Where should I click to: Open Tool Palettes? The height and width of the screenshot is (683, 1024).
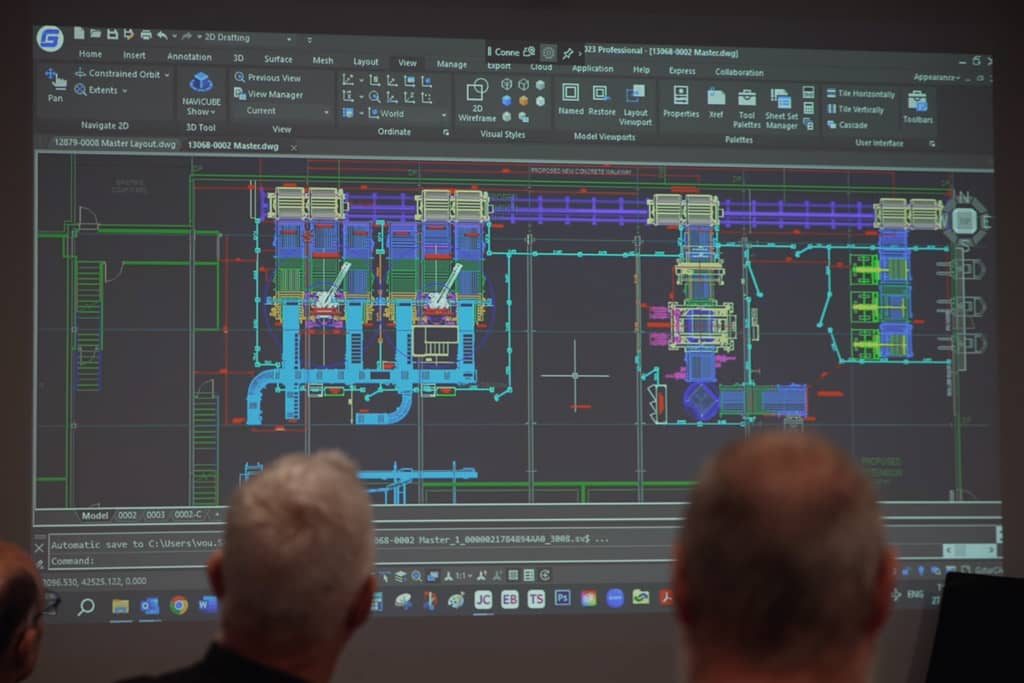click(746, 108)
